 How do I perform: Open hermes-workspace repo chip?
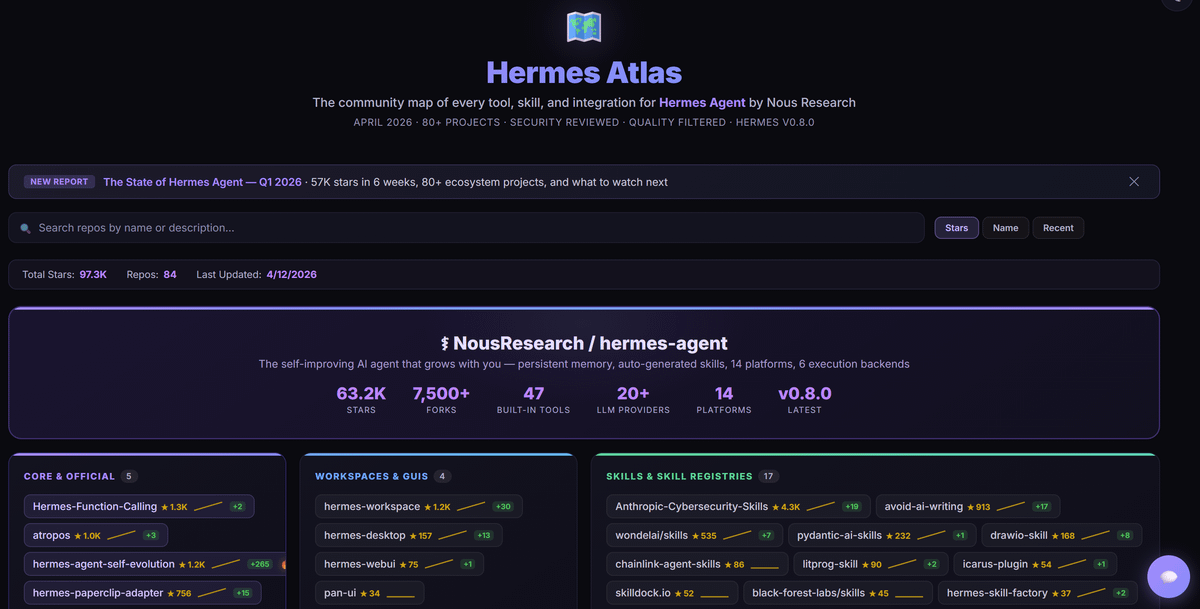(x=418, y=507)
